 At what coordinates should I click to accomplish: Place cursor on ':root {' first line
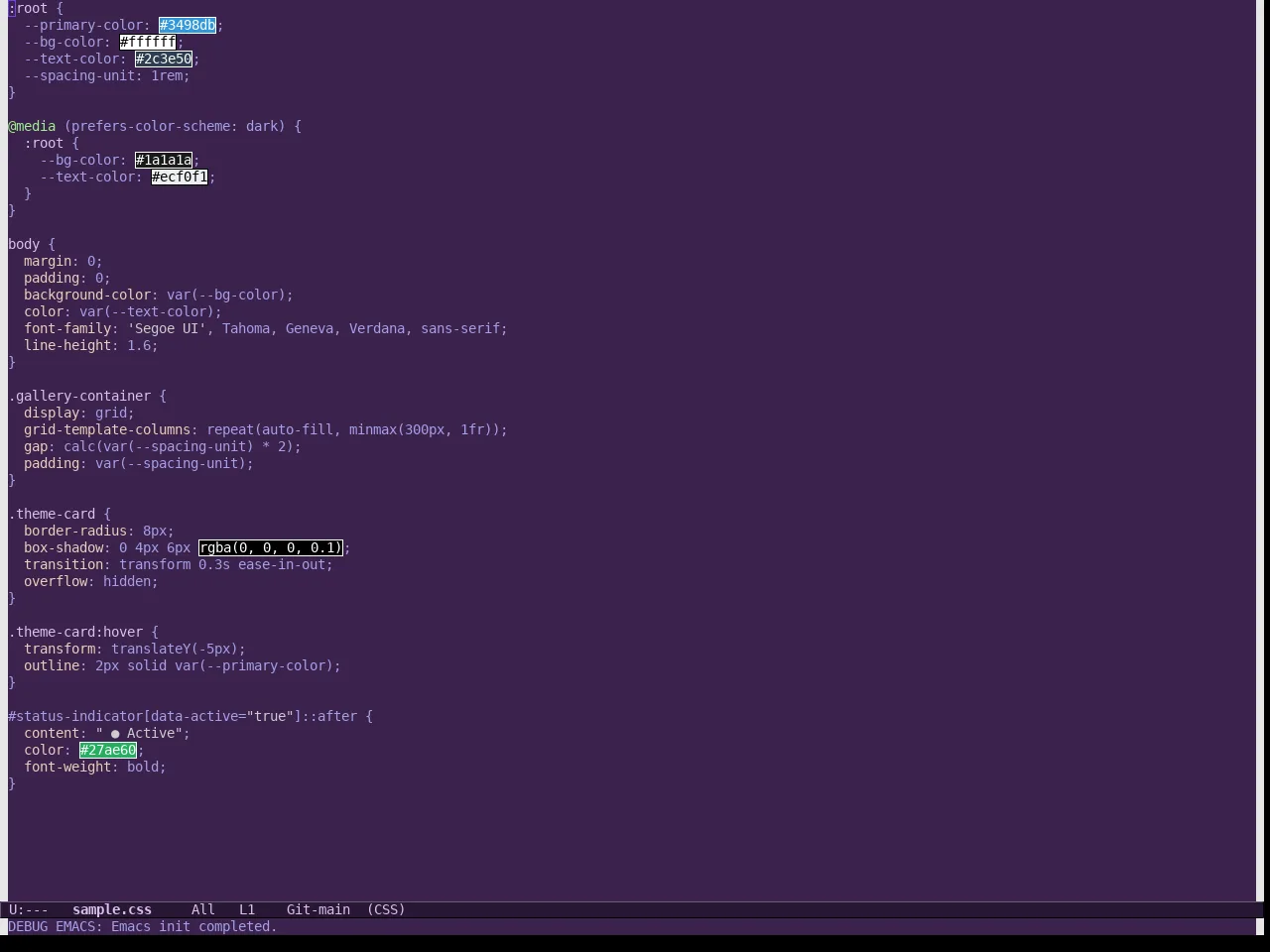36,8
